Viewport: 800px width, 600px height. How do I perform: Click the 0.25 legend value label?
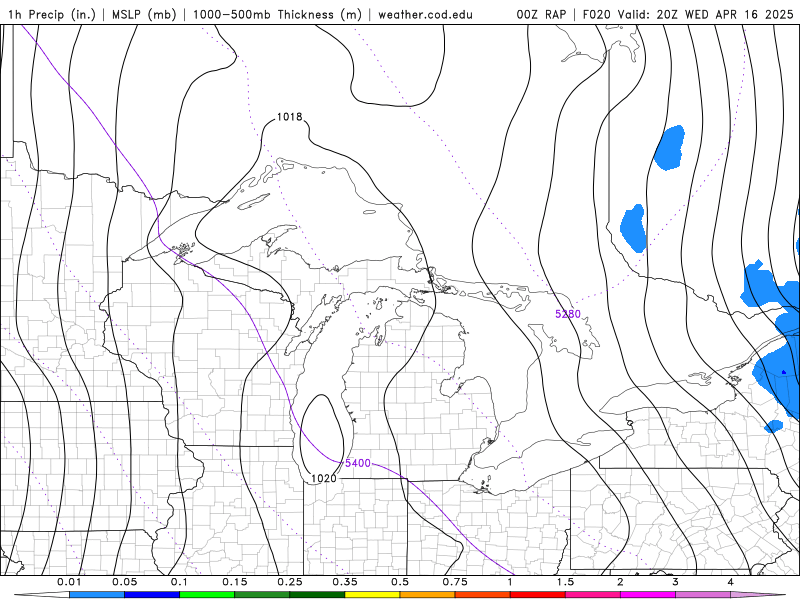click(x=289, y=582)
